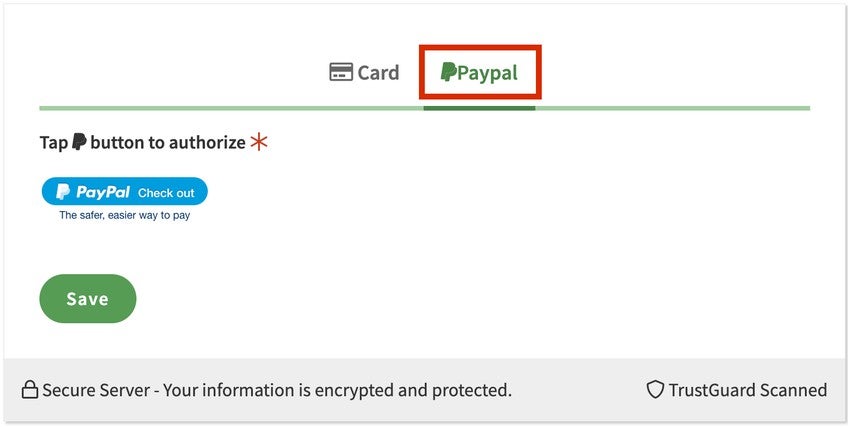The width and height of the screenshot is (848, 427).
Task: Click the light green divider under Card tab
Action: tap(230, 107)
